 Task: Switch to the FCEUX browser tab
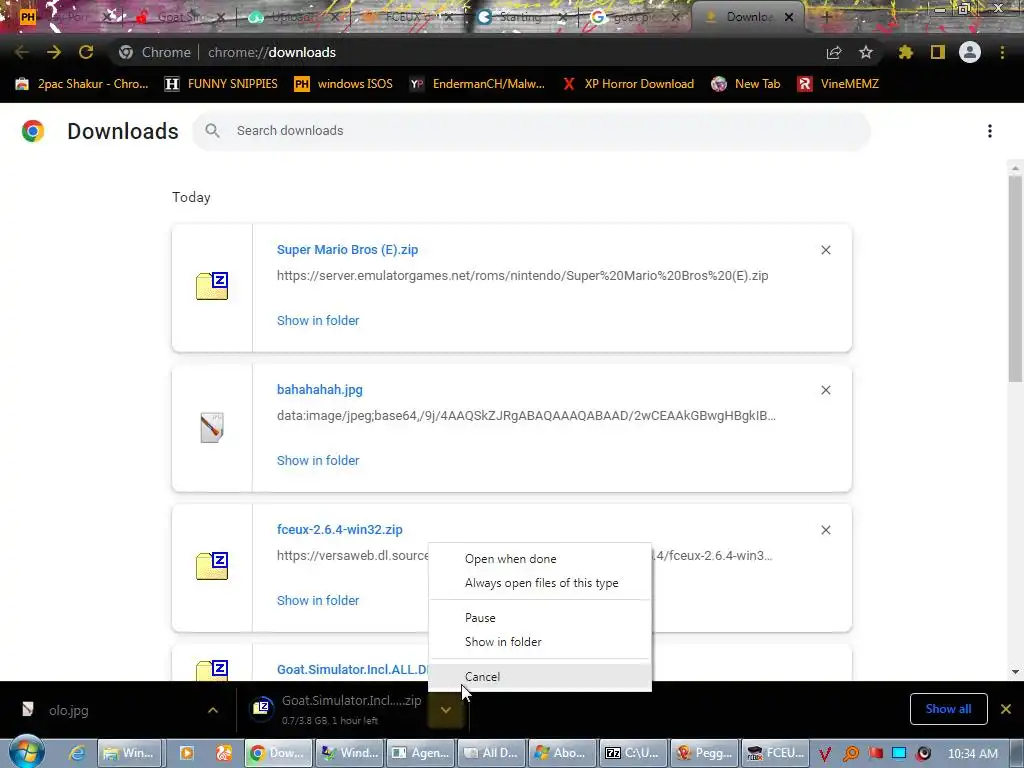[x=408, y=17]
